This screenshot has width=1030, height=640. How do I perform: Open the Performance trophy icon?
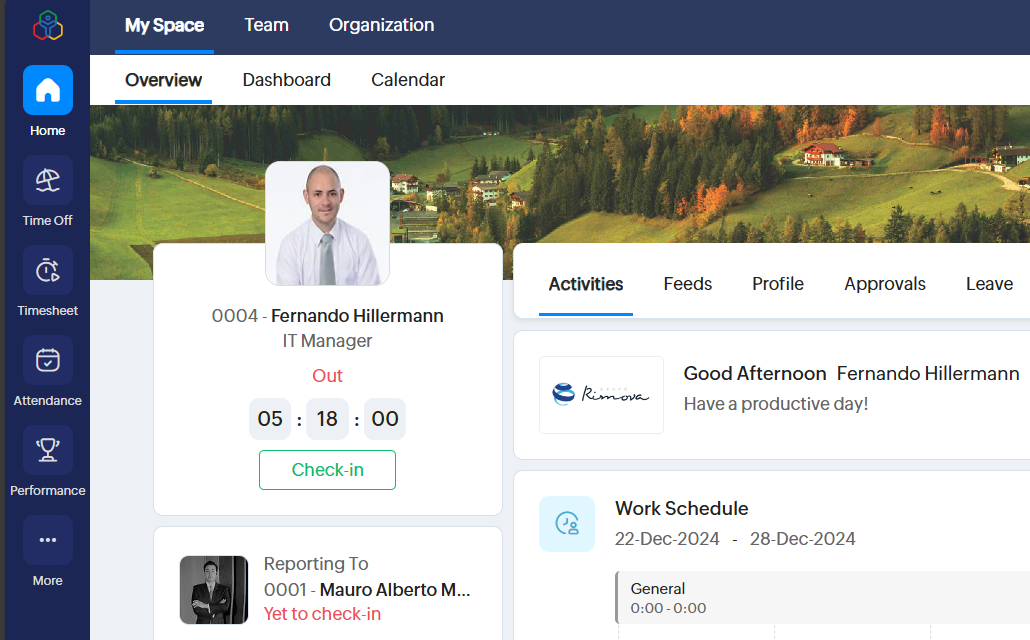[x=48, y=451]
